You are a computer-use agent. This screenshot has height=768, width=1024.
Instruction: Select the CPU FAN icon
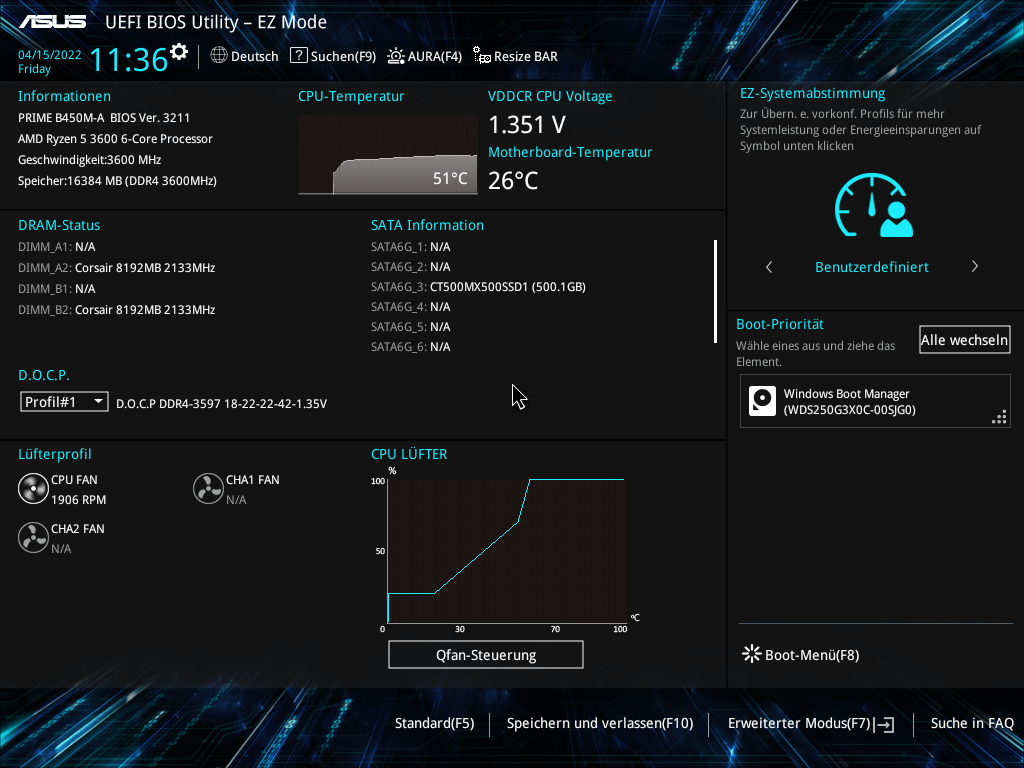(x=33, y=489)
